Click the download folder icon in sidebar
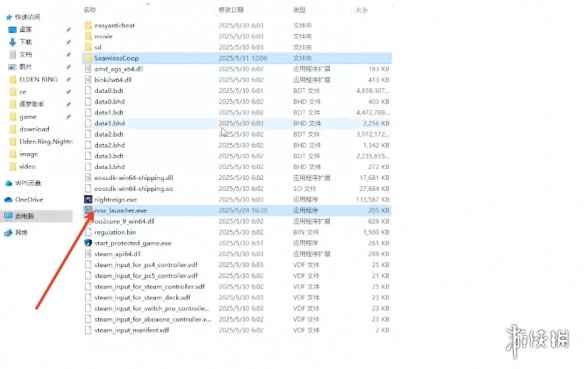 point(13,129)
